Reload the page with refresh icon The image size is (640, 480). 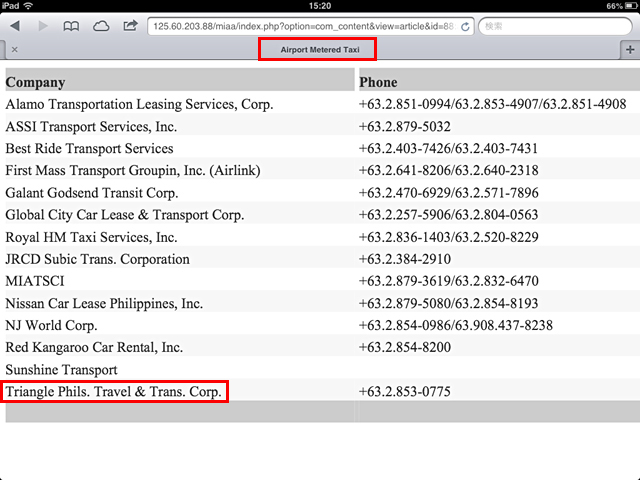pos(465,26)
